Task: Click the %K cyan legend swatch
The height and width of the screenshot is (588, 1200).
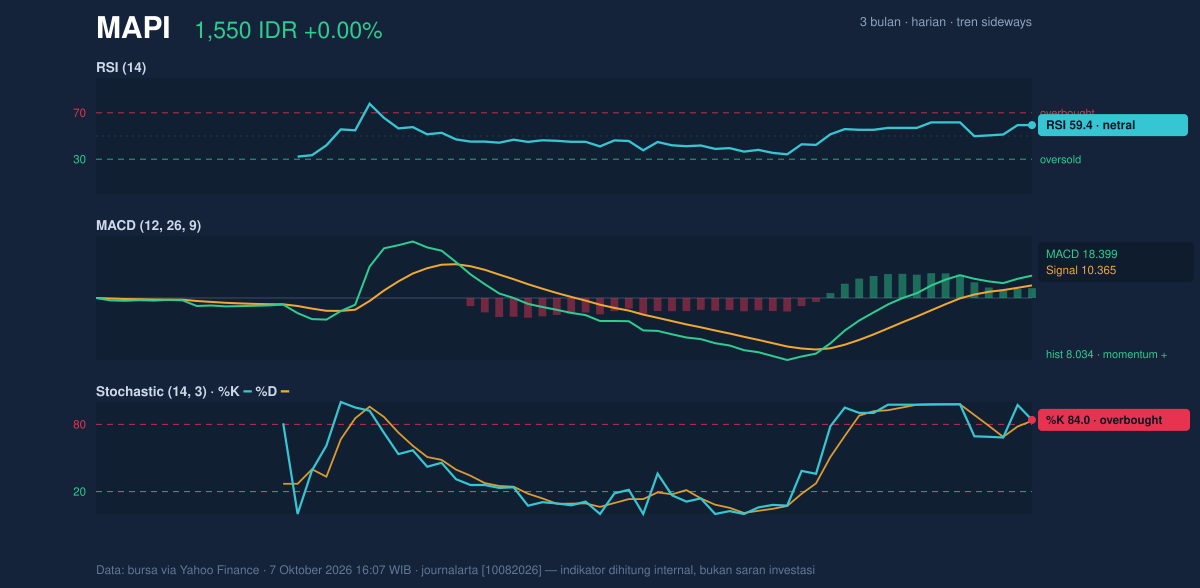Action: pos(247,391)
